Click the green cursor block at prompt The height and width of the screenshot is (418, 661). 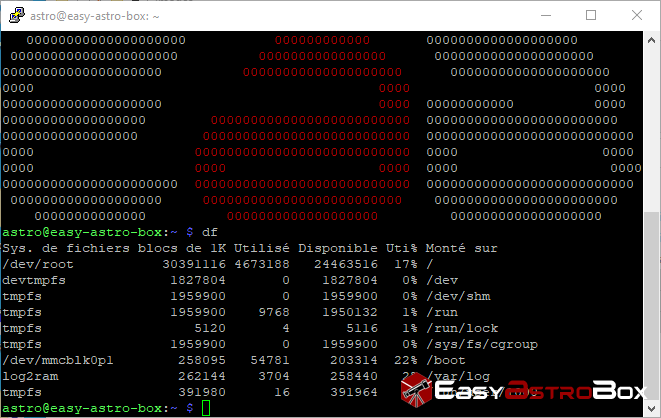206,408
